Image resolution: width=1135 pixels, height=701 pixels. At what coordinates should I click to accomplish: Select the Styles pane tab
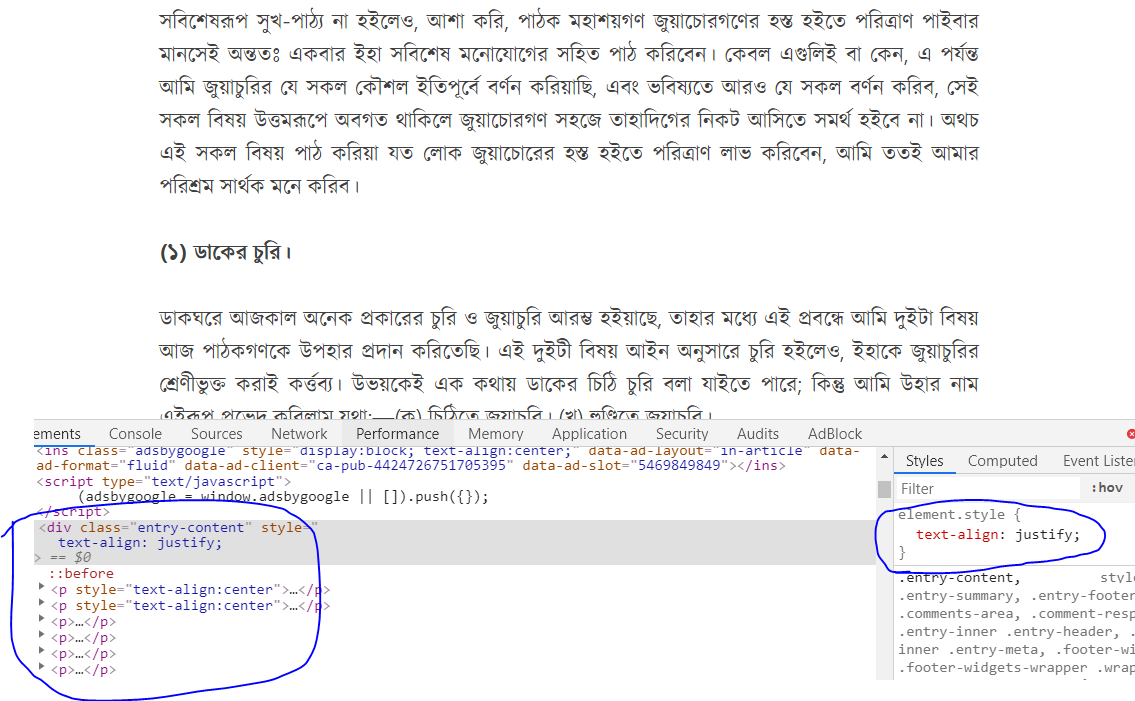tap(924, 461)
